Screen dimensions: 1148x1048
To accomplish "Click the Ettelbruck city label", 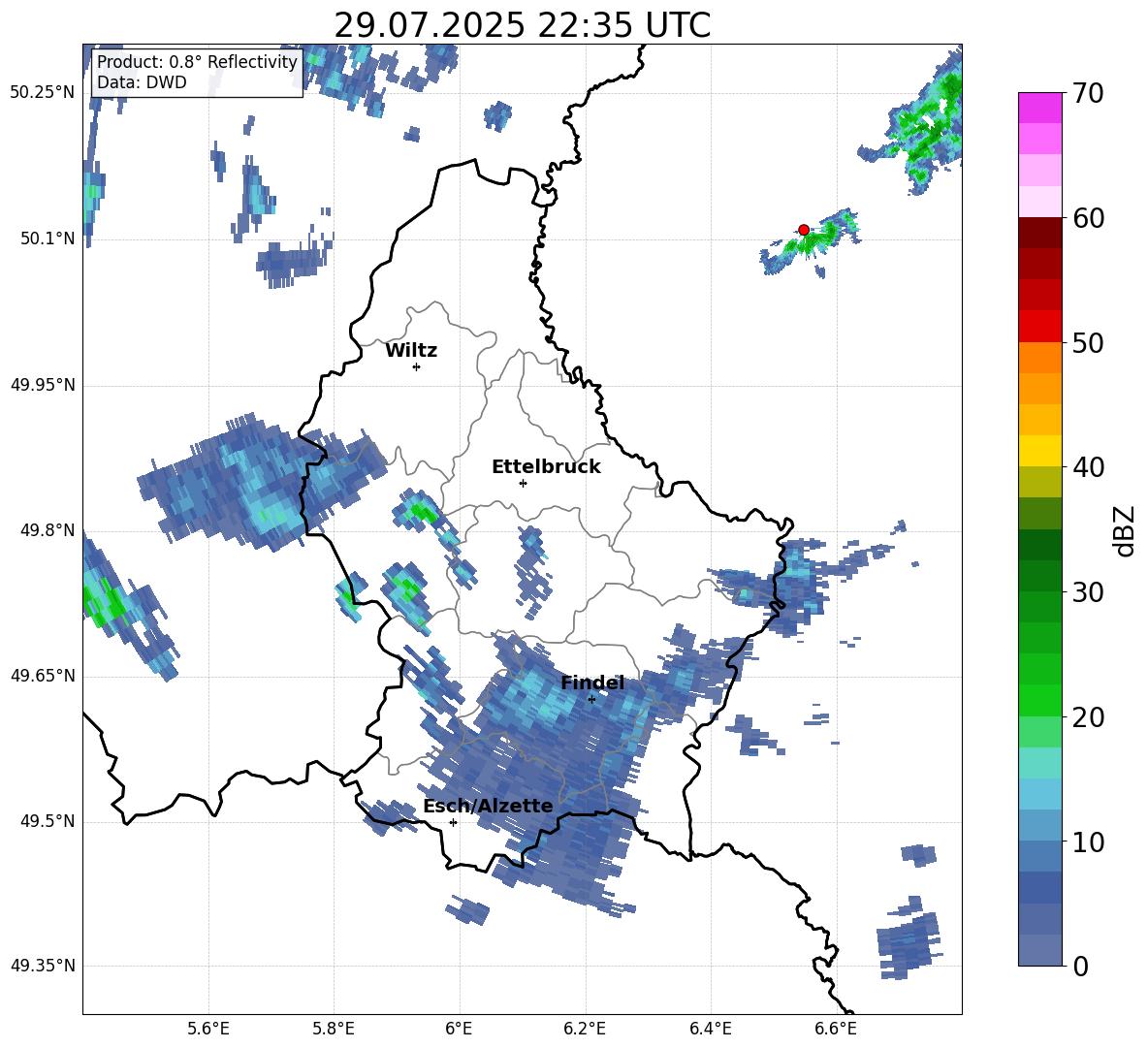I will point(546,467).
